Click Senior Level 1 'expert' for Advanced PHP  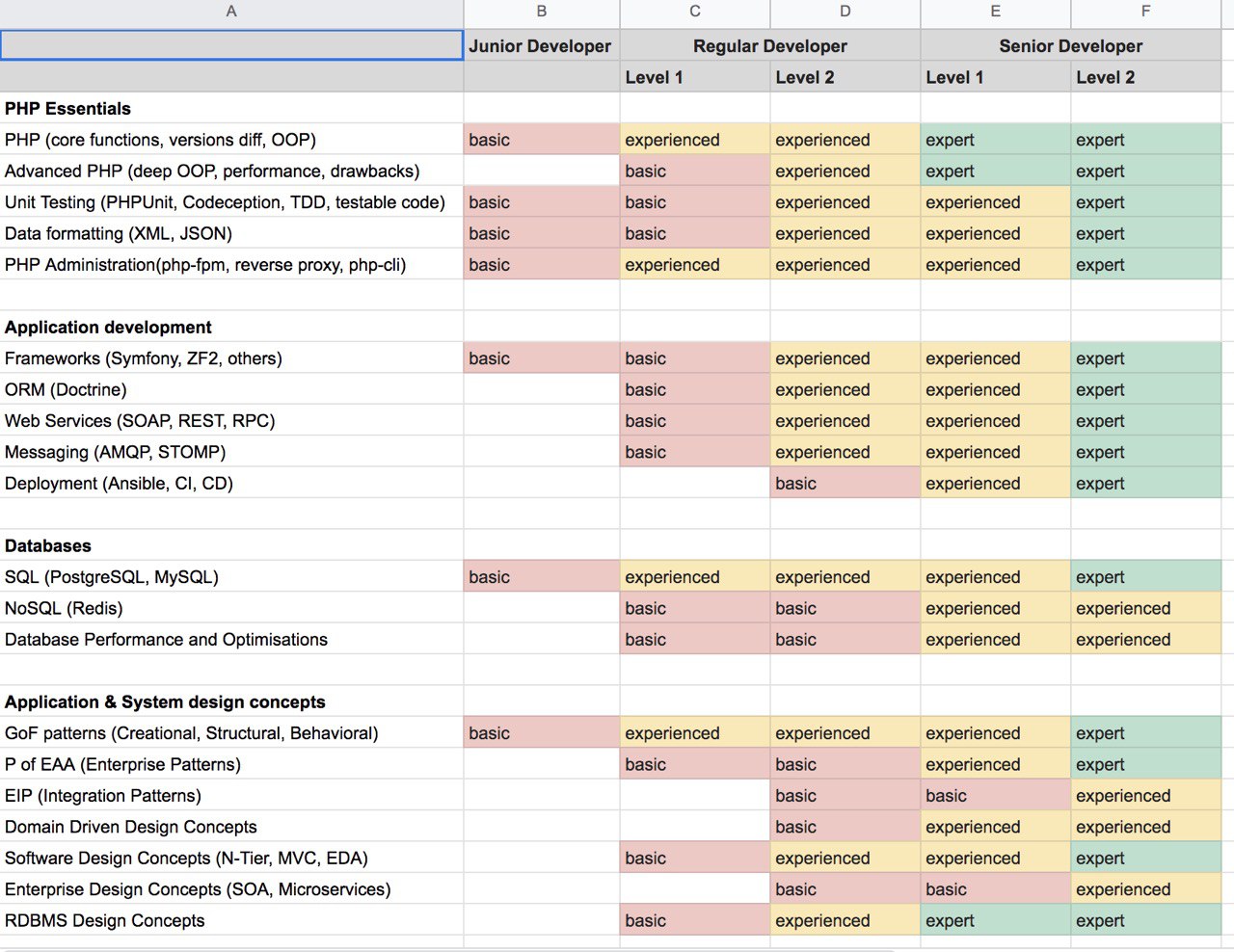click(996, 171)
